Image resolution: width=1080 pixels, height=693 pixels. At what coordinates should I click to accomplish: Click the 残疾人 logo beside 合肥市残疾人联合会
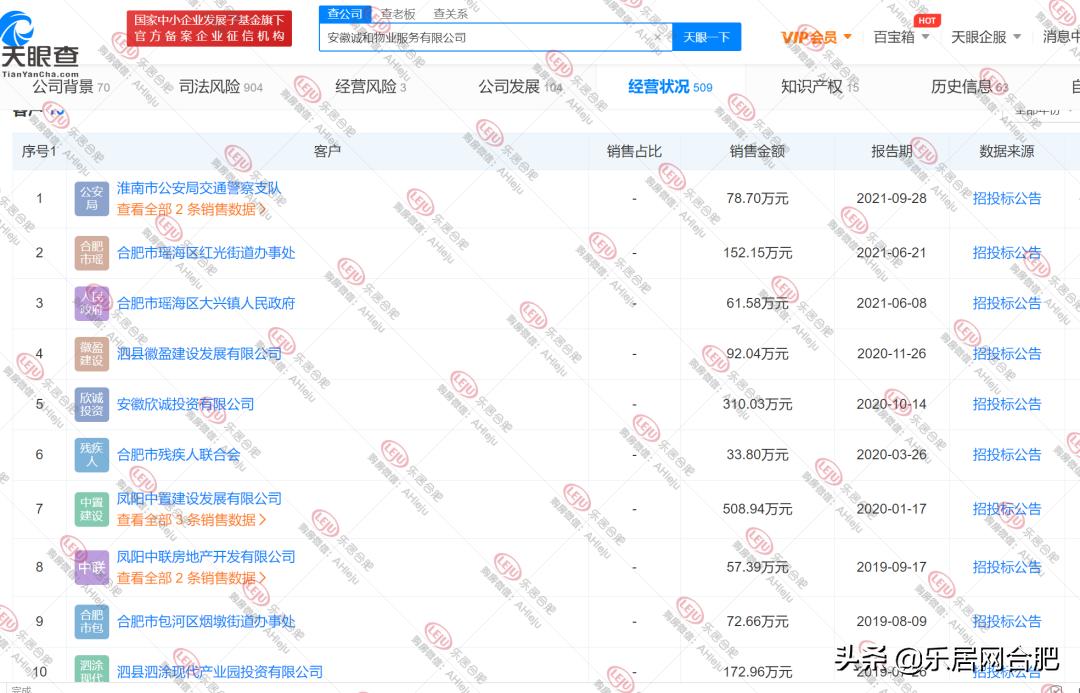click(91, 454)
